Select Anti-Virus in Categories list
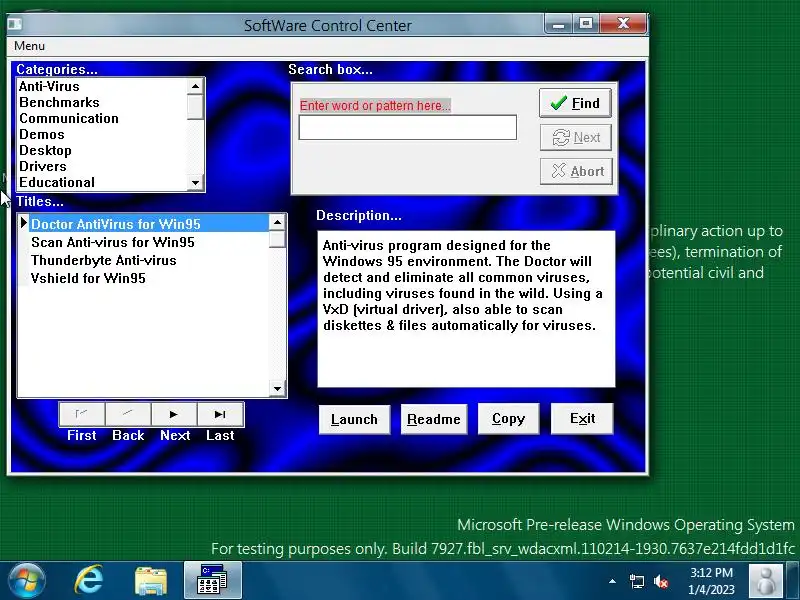 (102, 86)
